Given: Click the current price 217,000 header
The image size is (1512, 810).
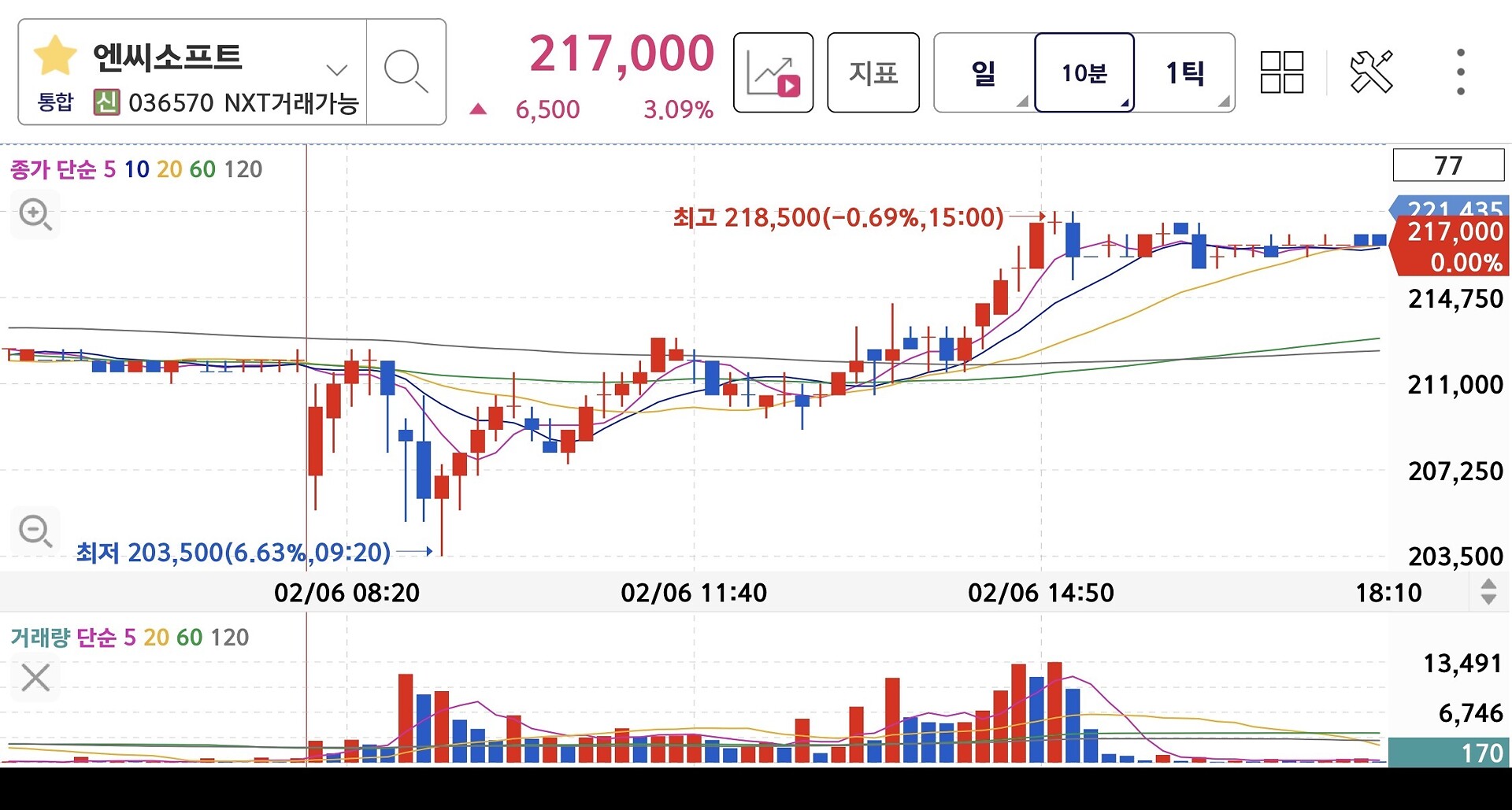Looking at the screenshot, I should (x=621, y=54).
